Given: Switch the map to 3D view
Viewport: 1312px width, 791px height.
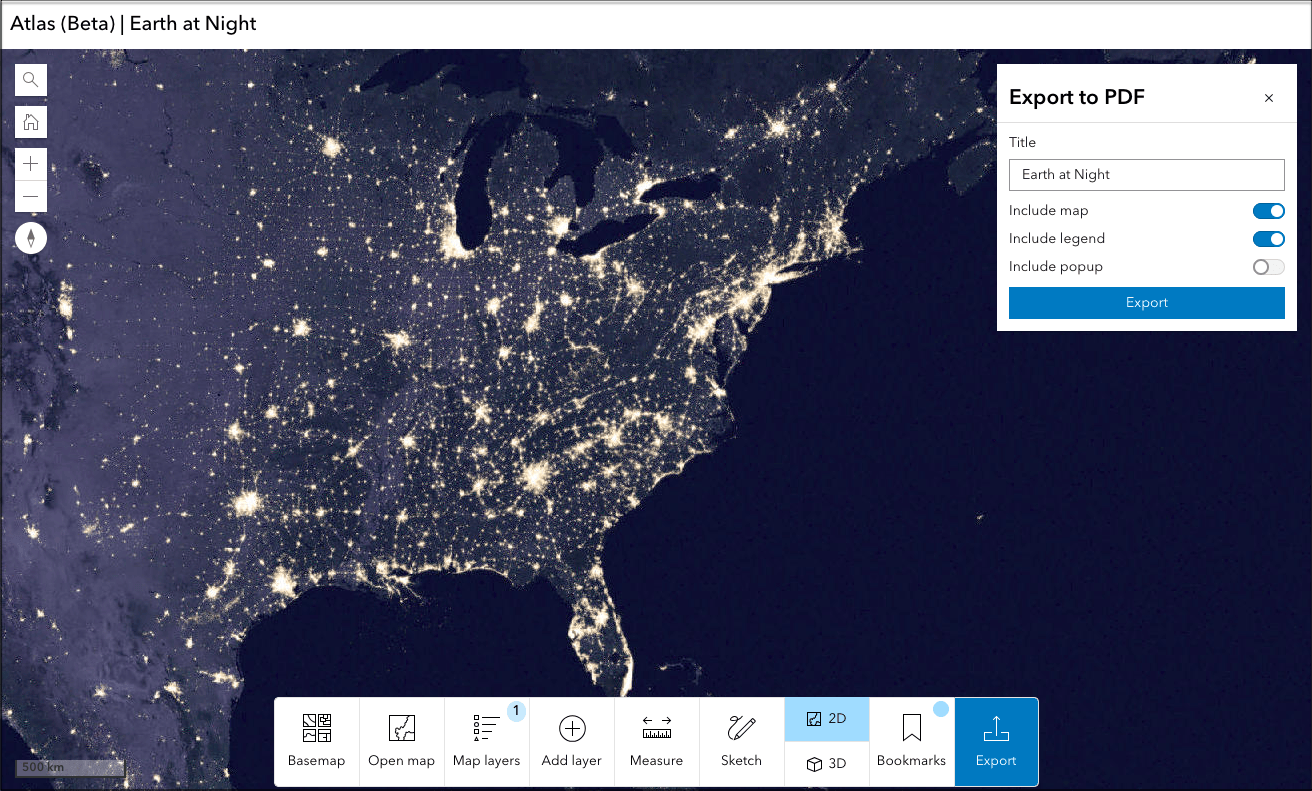Looking at the screenshot, I should pos(827,764).
